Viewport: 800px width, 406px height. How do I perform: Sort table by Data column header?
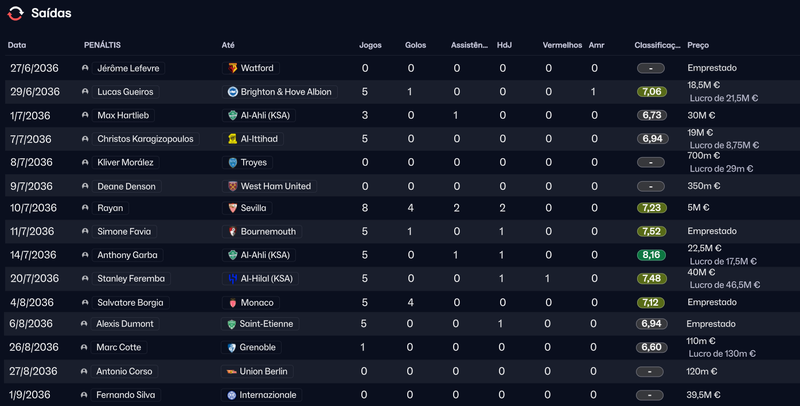17,45
